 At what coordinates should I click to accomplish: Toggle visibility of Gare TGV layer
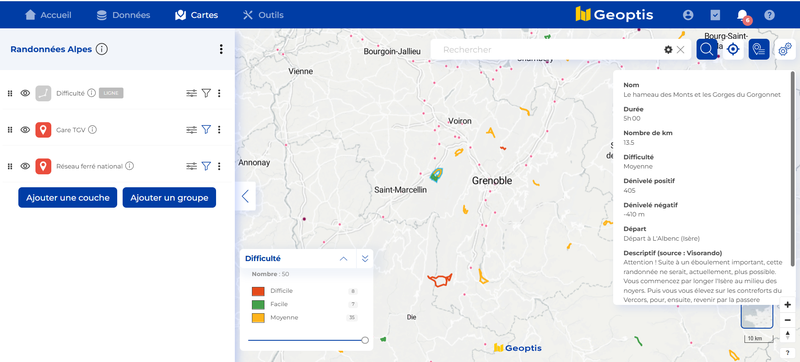25,130
